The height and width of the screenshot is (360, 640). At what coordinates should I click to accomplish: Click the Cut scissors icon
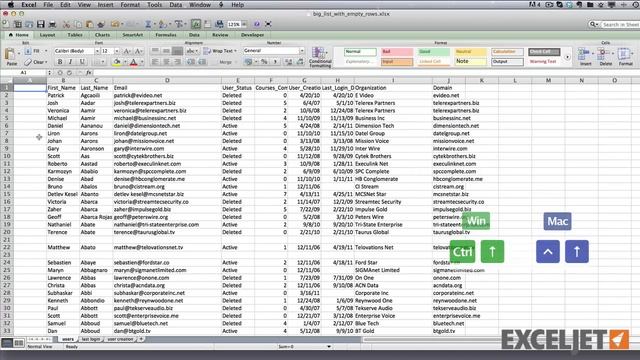pyautogui.click(x=66, y=24)
